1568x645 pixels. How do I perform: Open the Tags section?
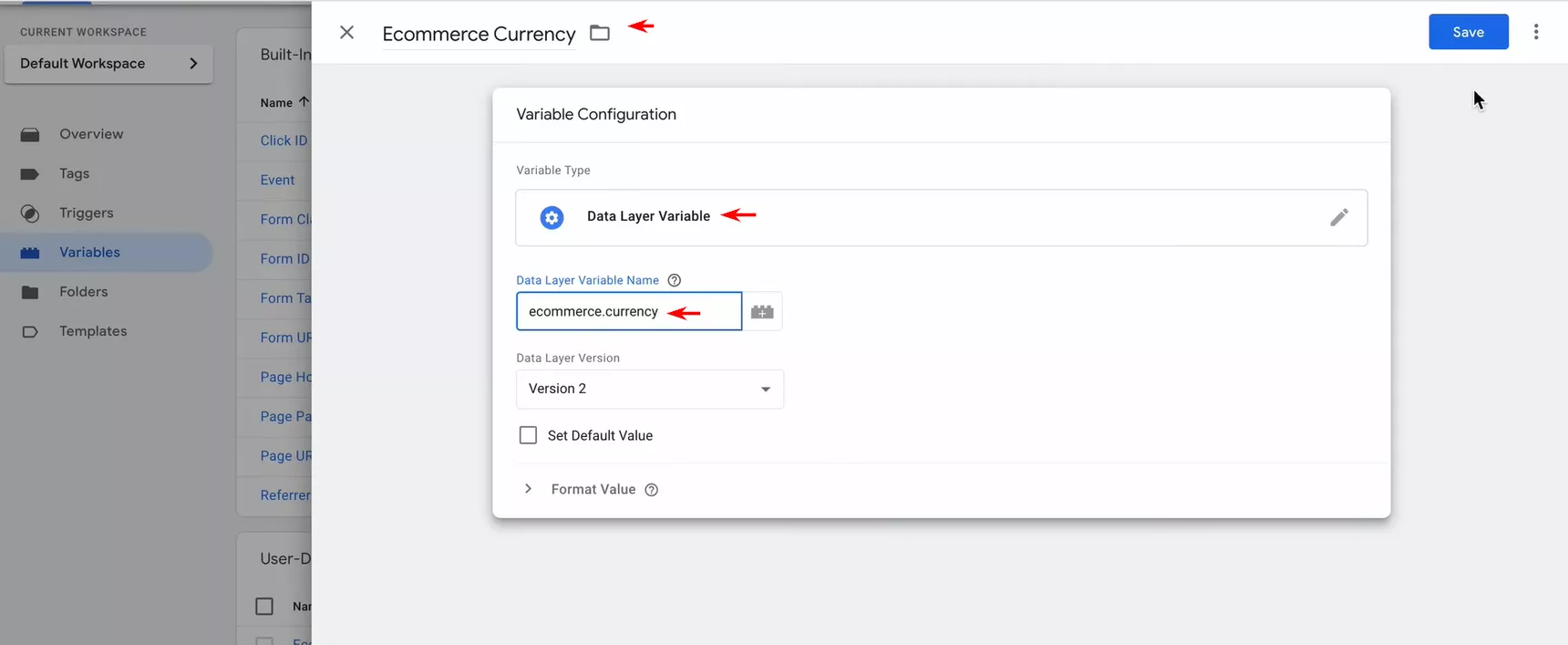click(x=75, y=173)
